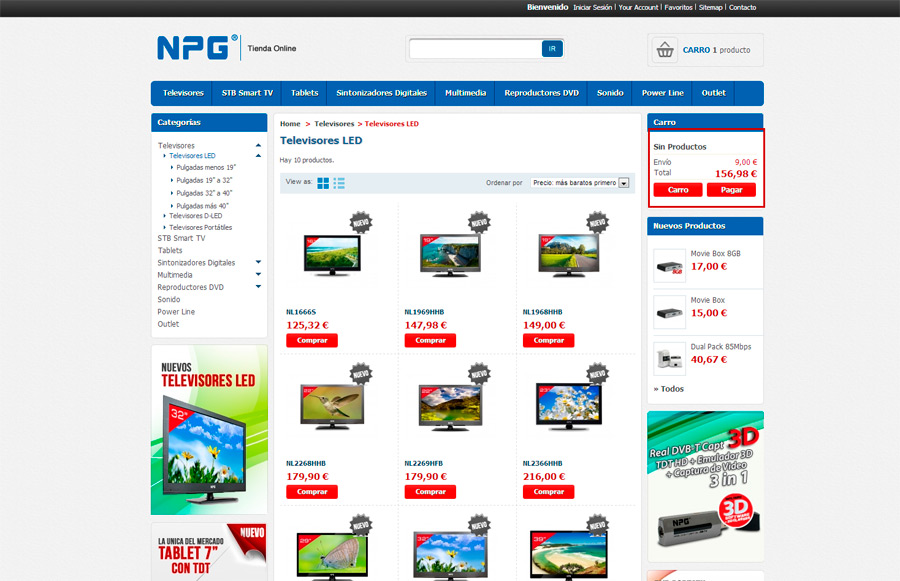Viewport: 900px width, 581px height.
Task: Open the Multimedia menu tab
Action: point(465,93)
